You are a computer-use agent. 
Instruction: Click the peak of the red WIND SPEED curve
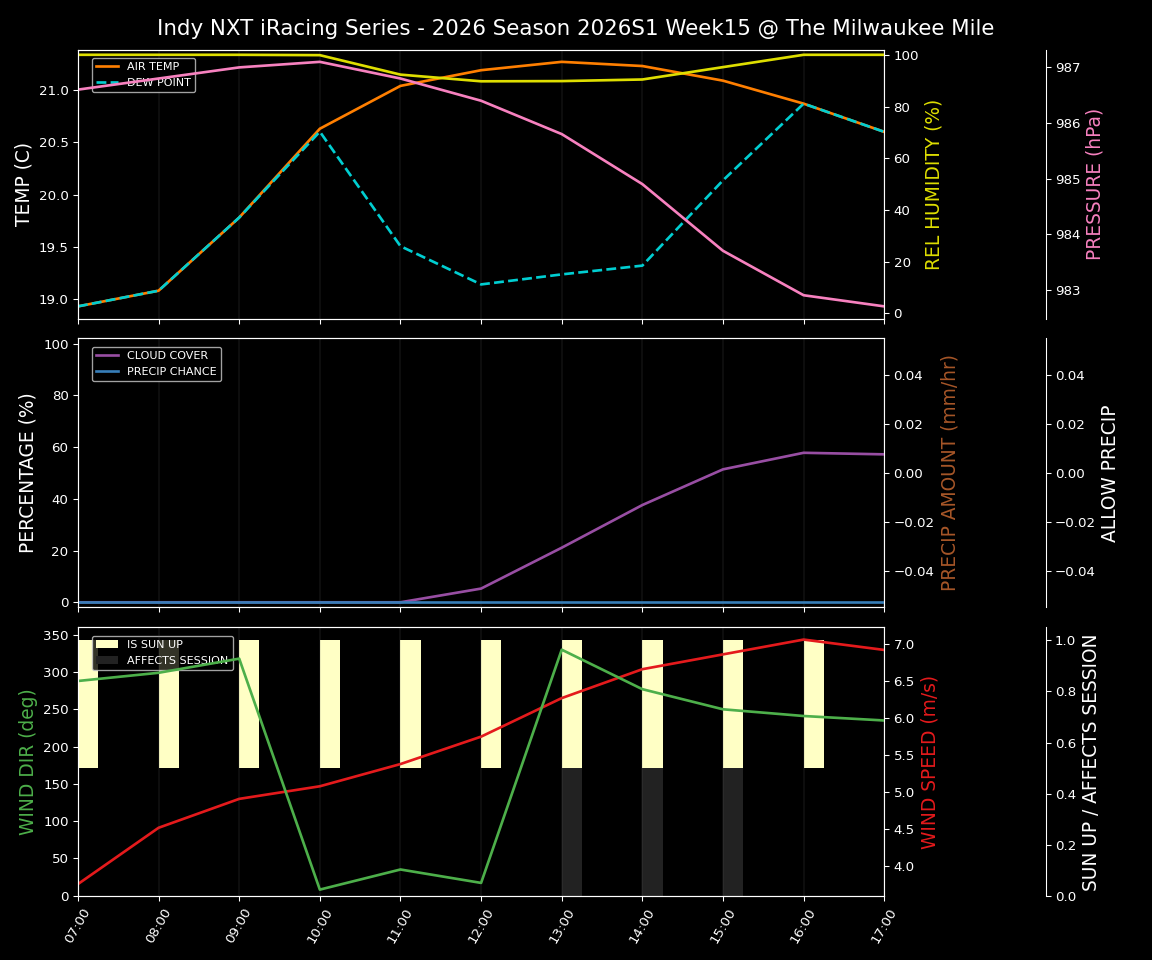pyautogui.click(x=805, y=639)
